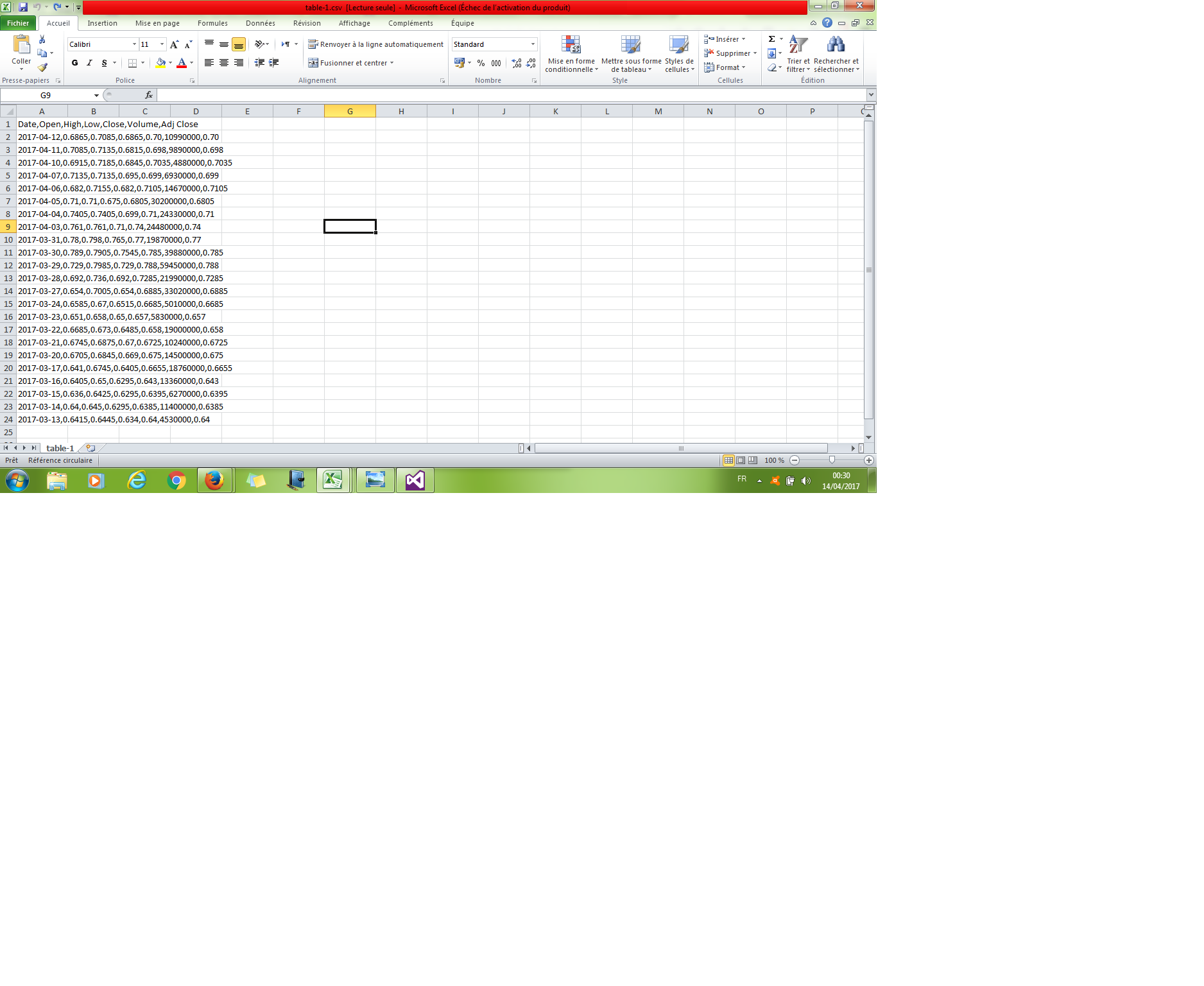Switch to Mise en page tab
Screen dimensions: 1204x986
point(157,23)
